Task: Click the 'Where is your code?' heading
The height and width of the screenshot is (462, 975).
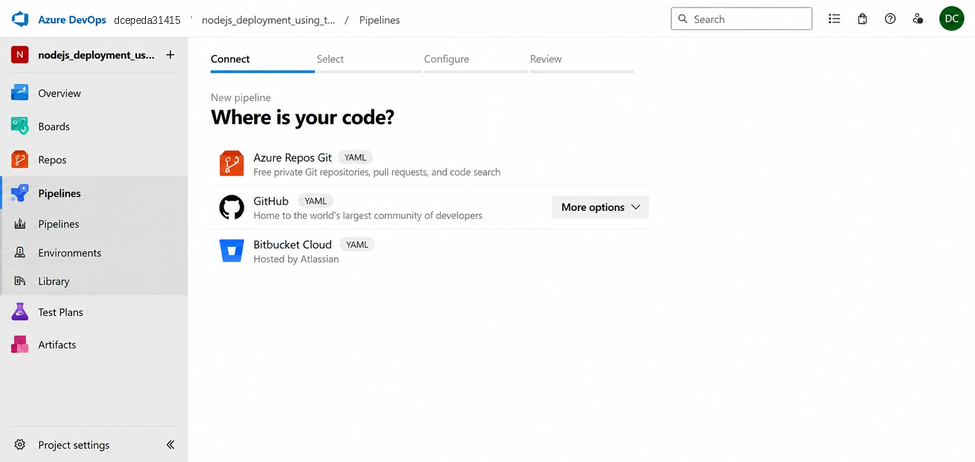Action: pyautogui.click(x=303, y=117)
